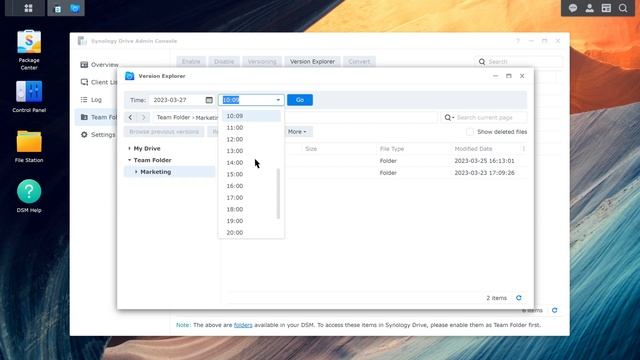Collapse the time dropdown arrow

tap(278, 100)
